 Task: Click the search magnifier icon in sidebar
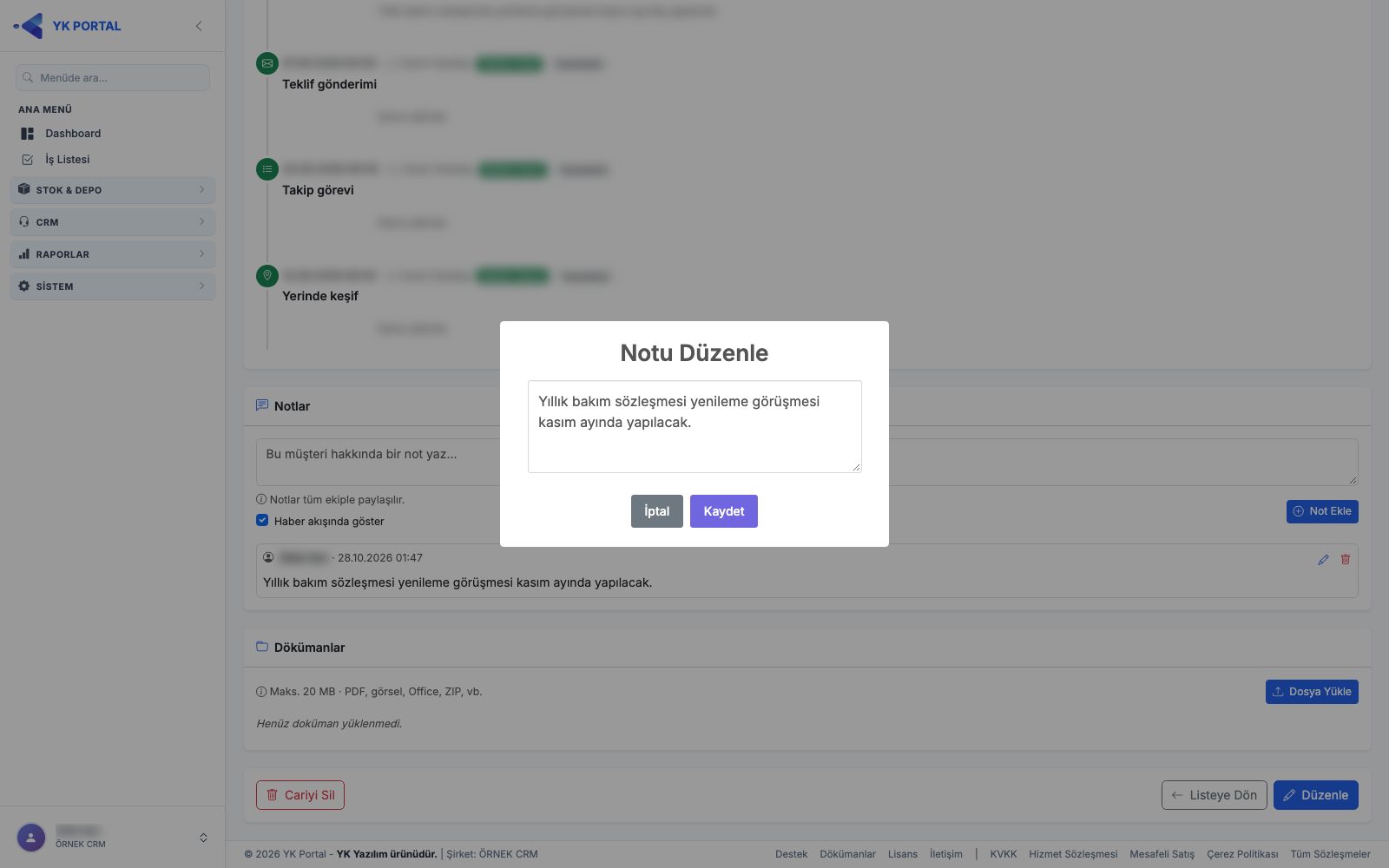28,77
